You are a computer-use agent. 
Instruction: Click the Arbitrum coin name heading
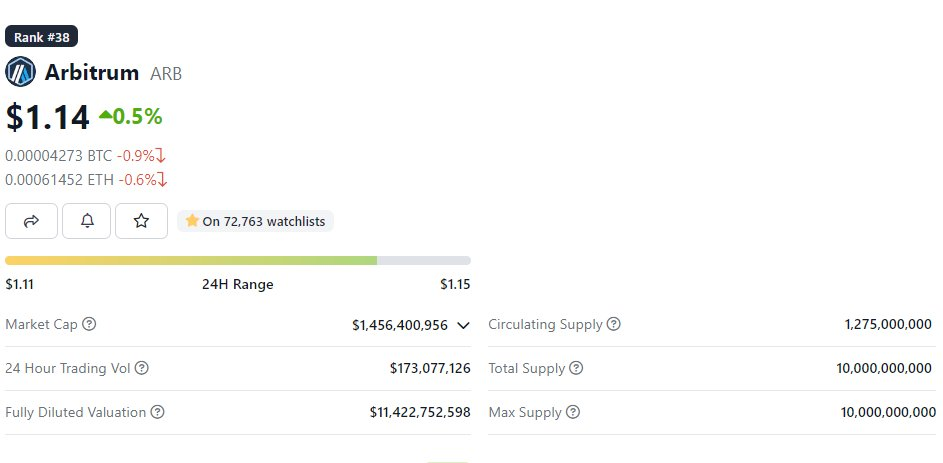point(93,72)
